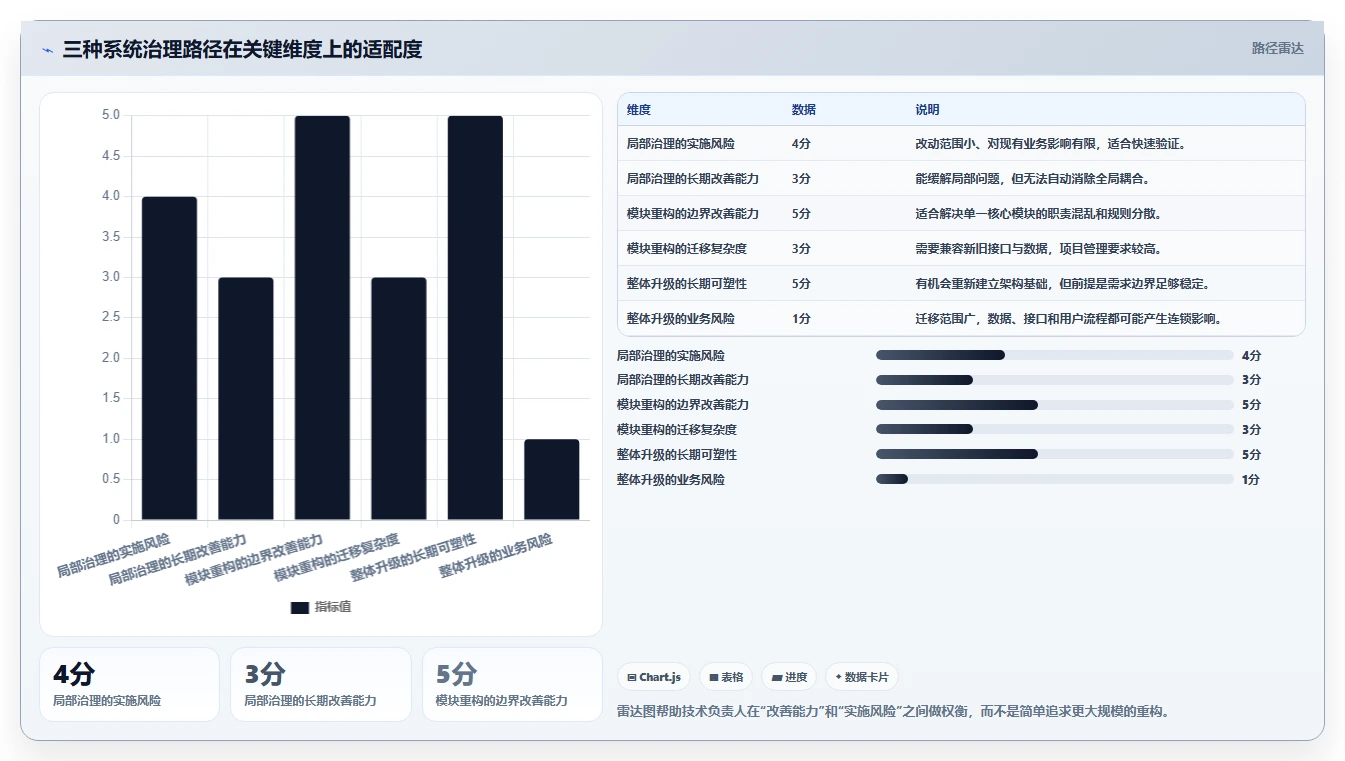
Task: Select the table cell 局部治理的长期改善能力
Action: [x=692, y=179]
